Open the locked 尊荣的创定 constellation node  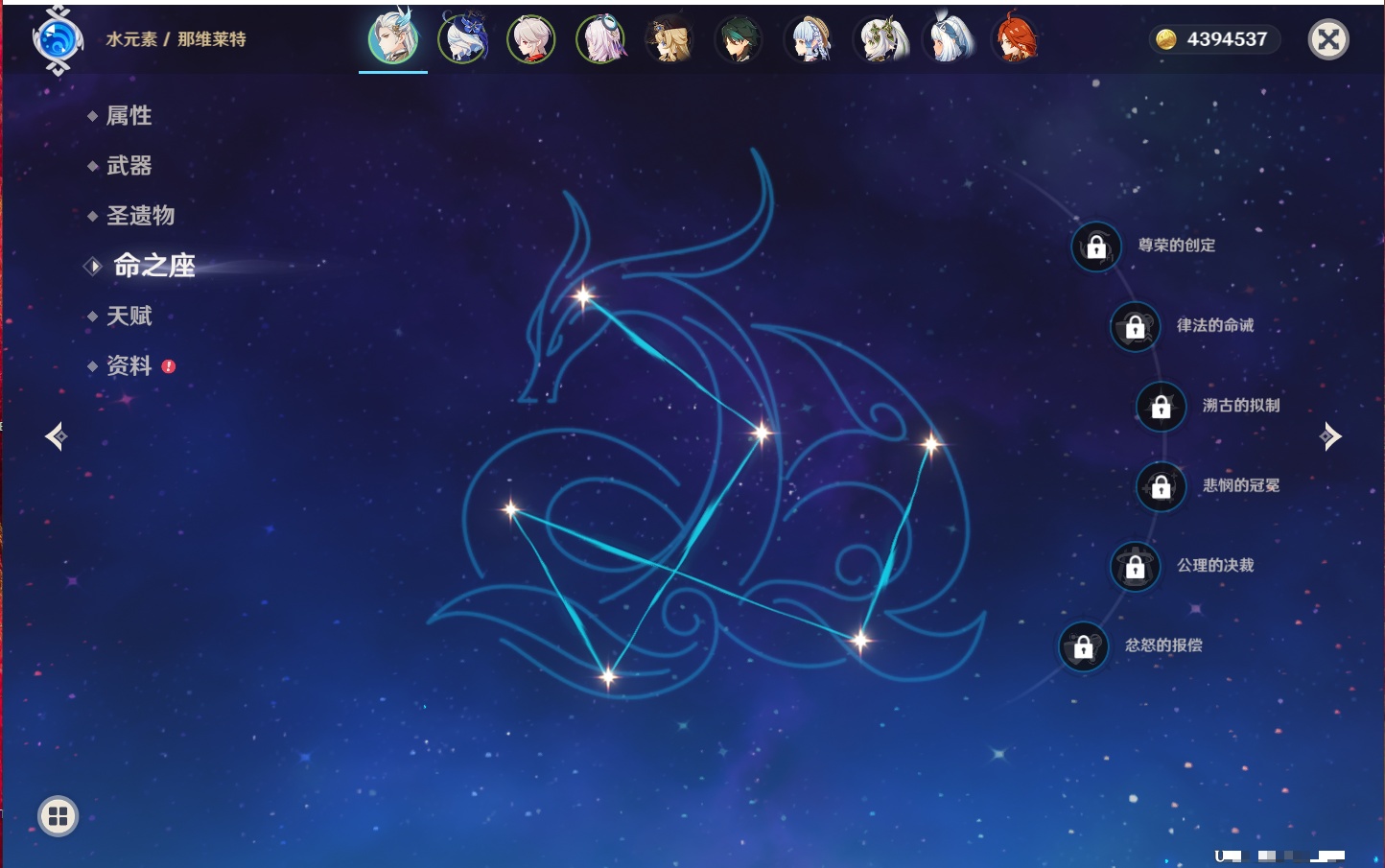click(x=1096, y=247)
